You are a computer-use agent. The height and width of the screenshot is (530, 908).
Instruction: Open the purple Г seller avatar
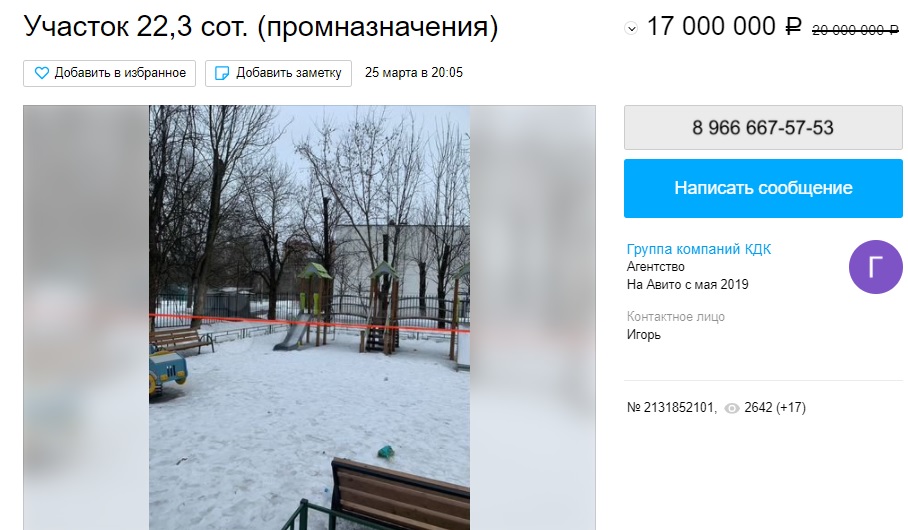point(876,267)
